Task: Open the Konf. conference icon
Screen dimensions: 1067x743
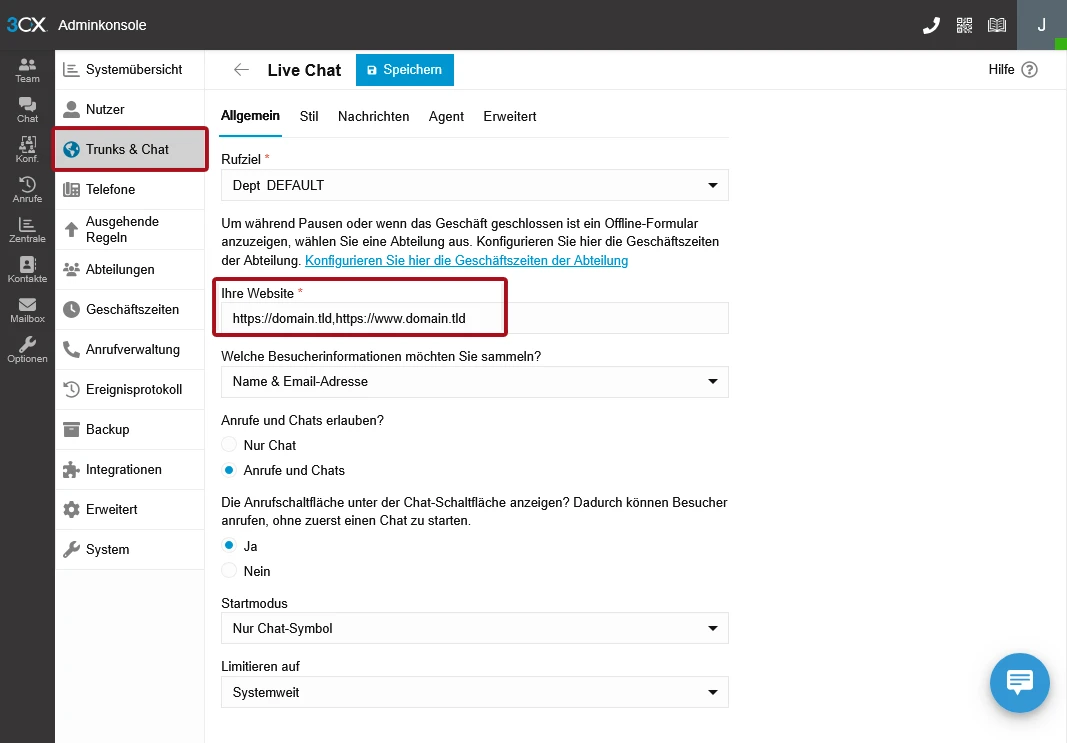Action: click(27, 149)
